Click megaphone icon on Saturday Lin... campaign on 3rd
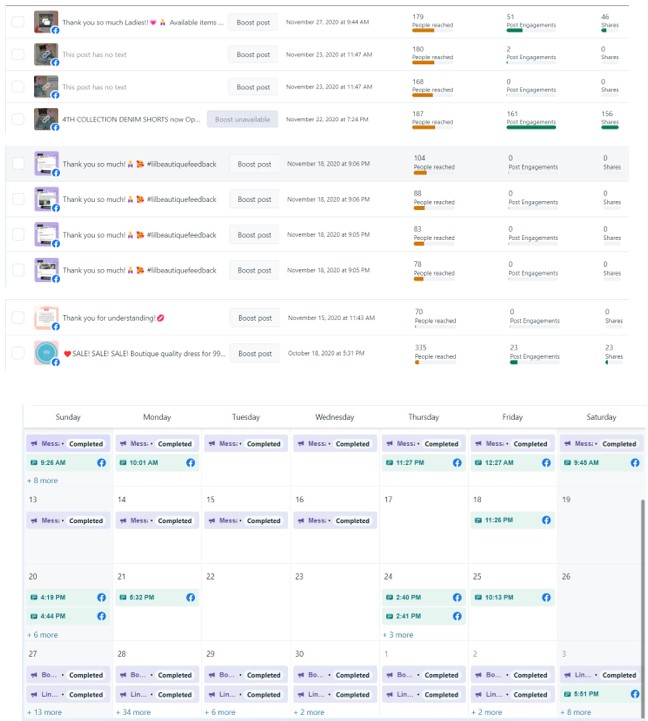 tap(568, 675)
